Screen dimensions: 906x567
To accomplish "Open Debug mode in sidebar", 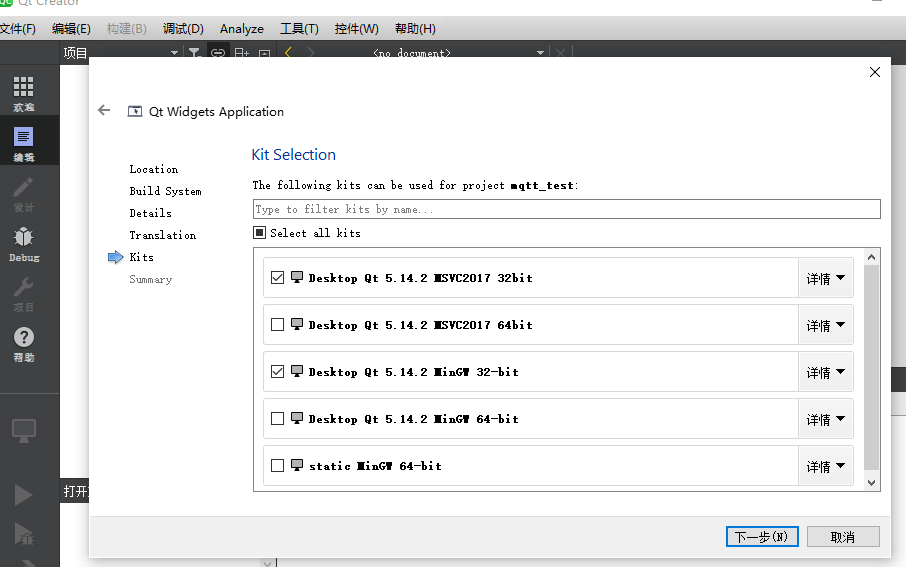I will (24, 243).
